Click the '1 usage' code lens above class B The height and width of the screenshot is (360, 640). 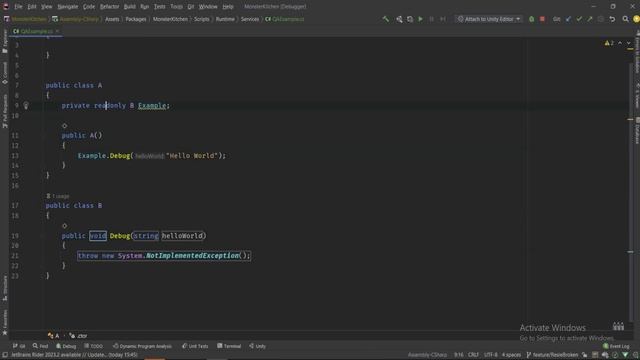(58, 196)
